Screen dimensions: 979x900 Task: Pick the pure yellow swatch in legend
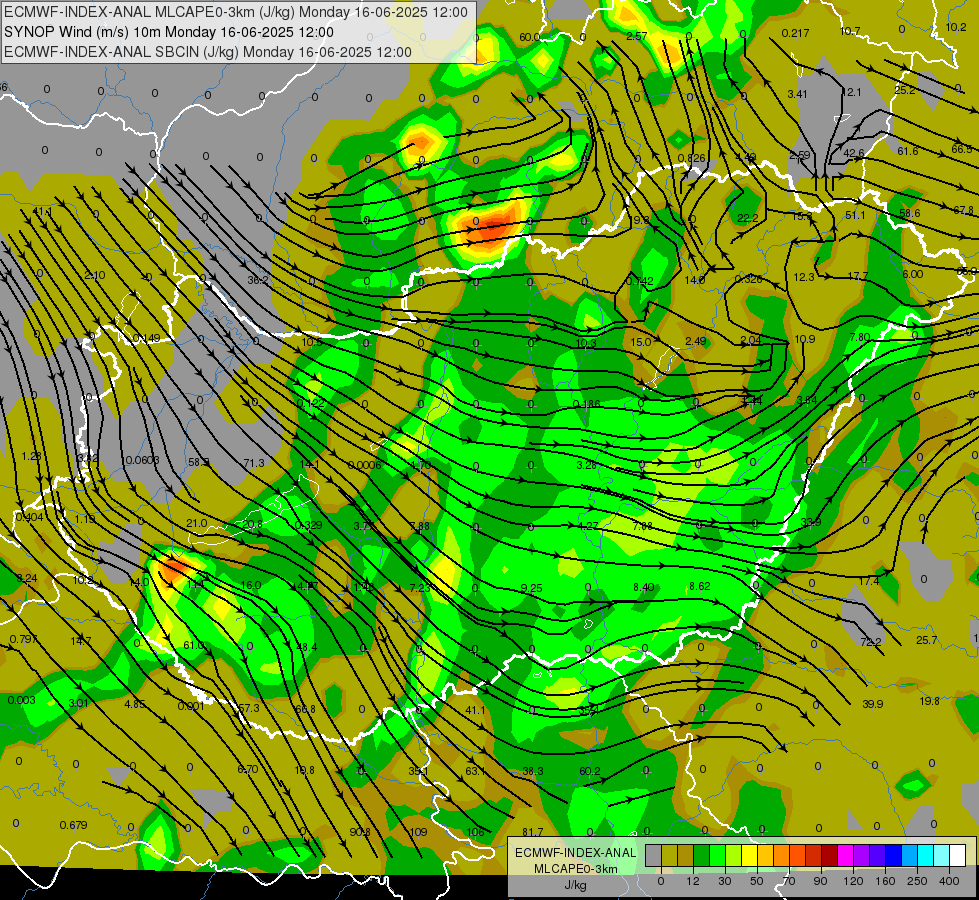point(750,855)
